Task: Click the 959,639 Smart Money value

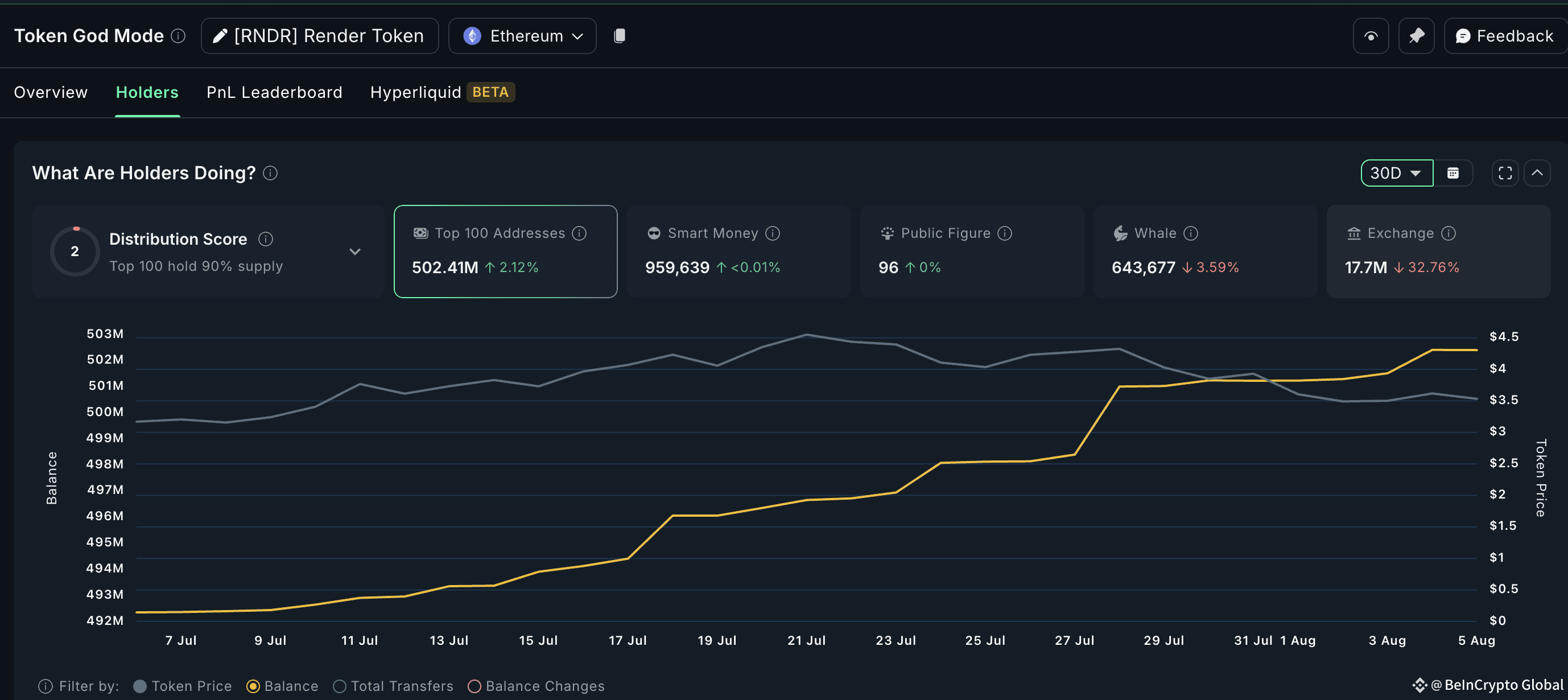Action: click(x=677, y=267)
